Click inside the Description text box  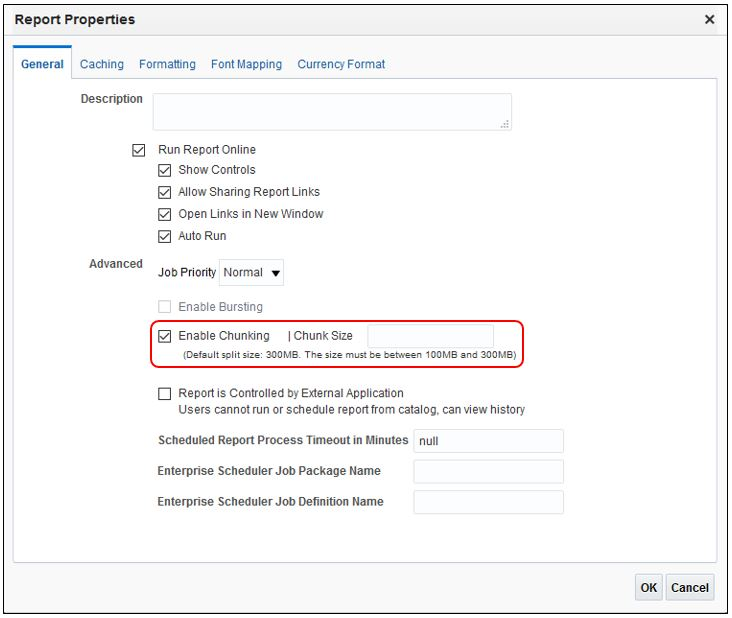(331, 112)
